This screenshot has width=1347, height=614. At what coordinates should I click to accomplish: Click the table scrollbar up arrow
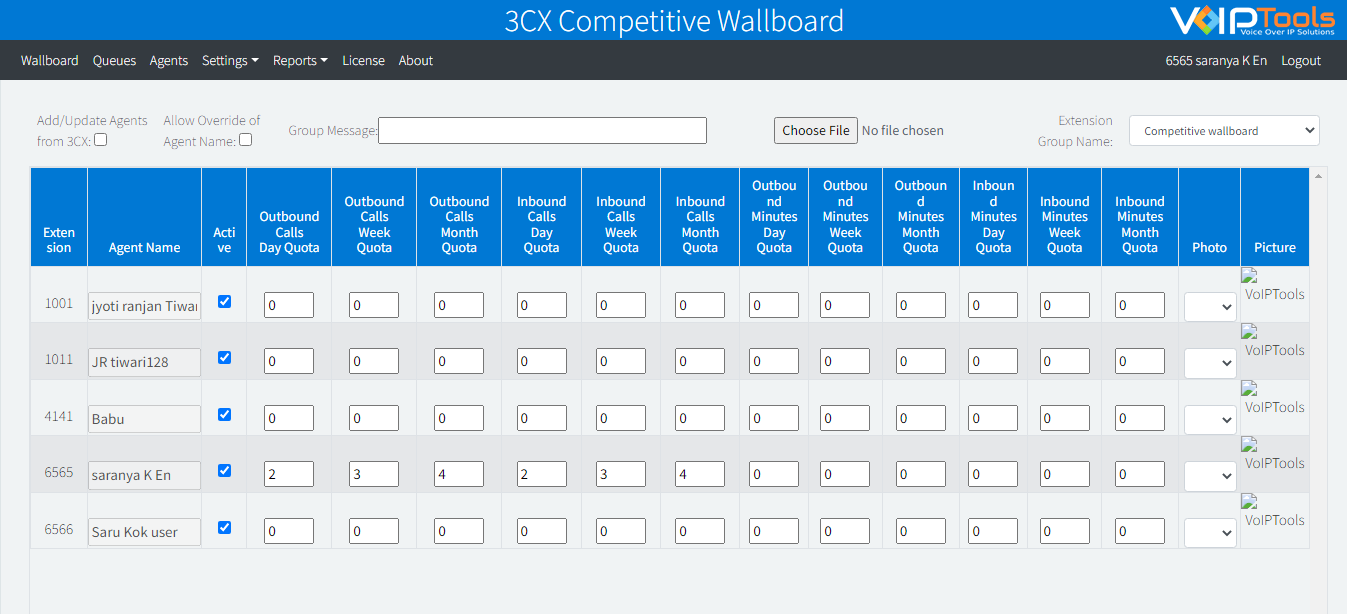click(x=1318, y=176)
